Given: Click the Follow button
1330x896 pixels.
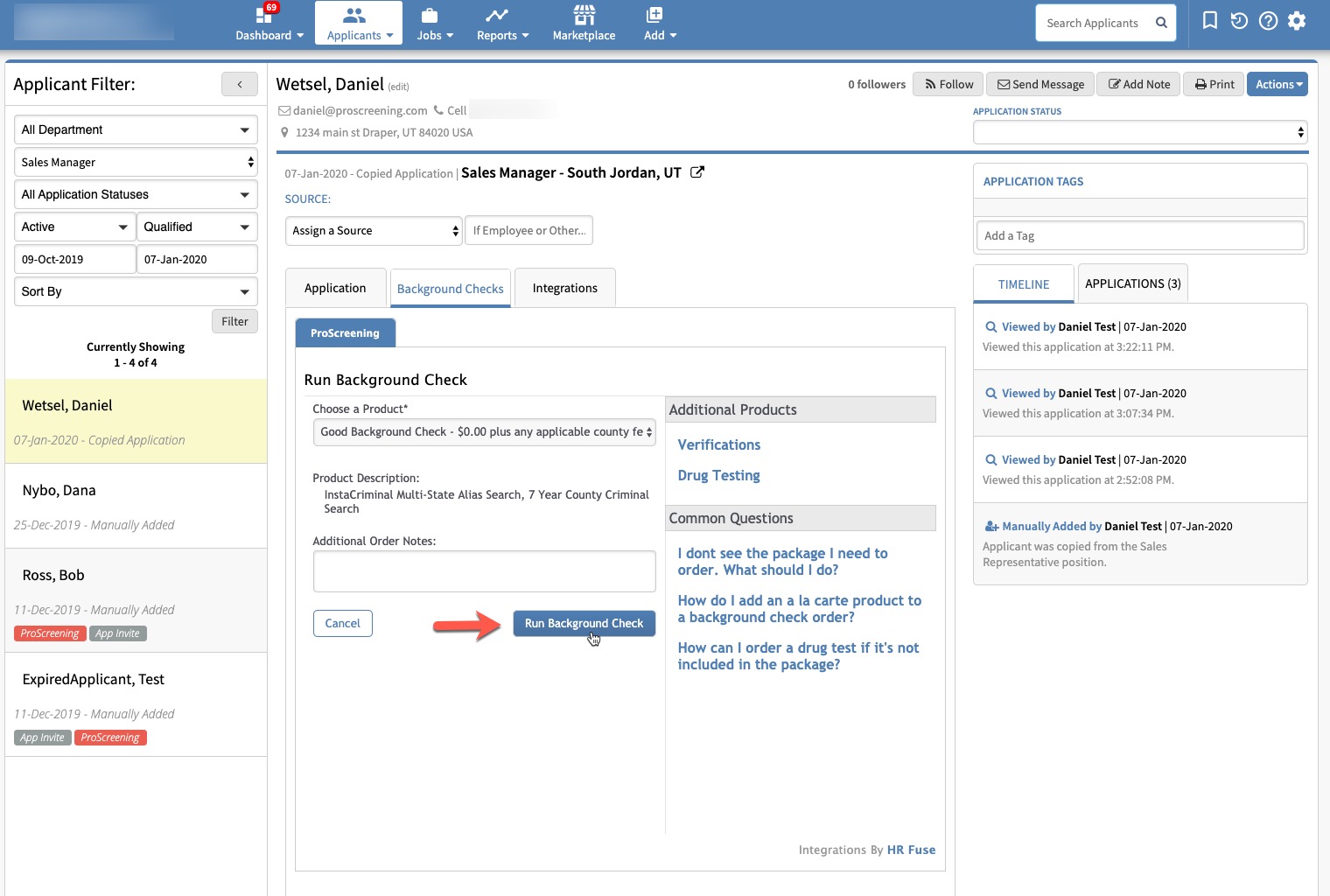Looking at the screenshot, I should 948,84.
